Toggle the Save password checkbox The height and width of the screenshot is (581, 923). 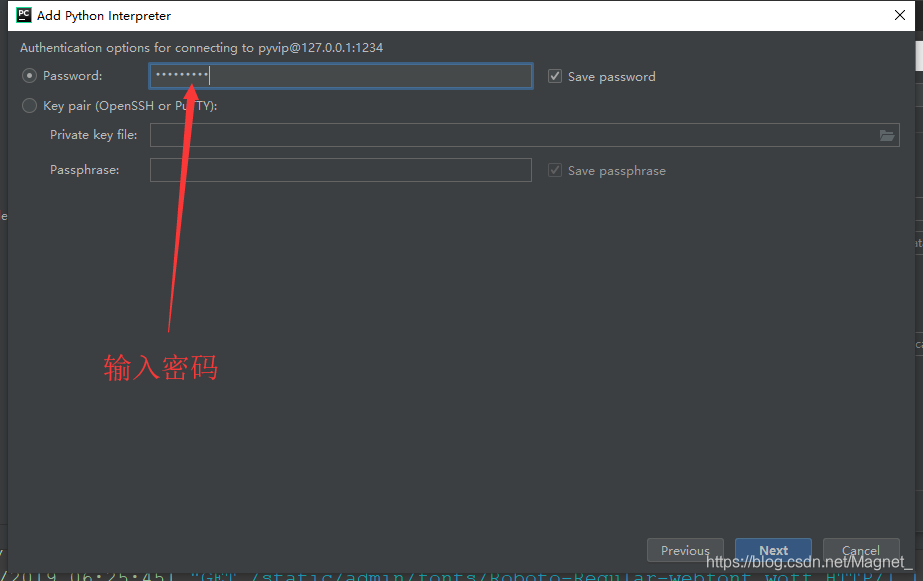coord(555,76)
